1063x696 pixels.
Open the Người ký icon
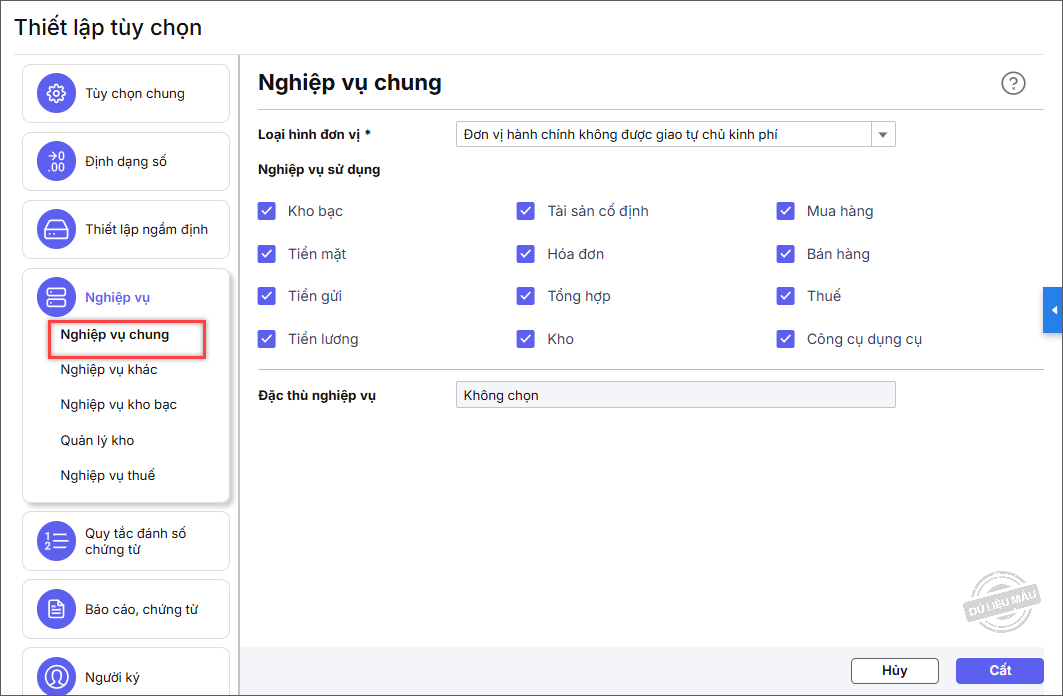click(x=56, y=676)
